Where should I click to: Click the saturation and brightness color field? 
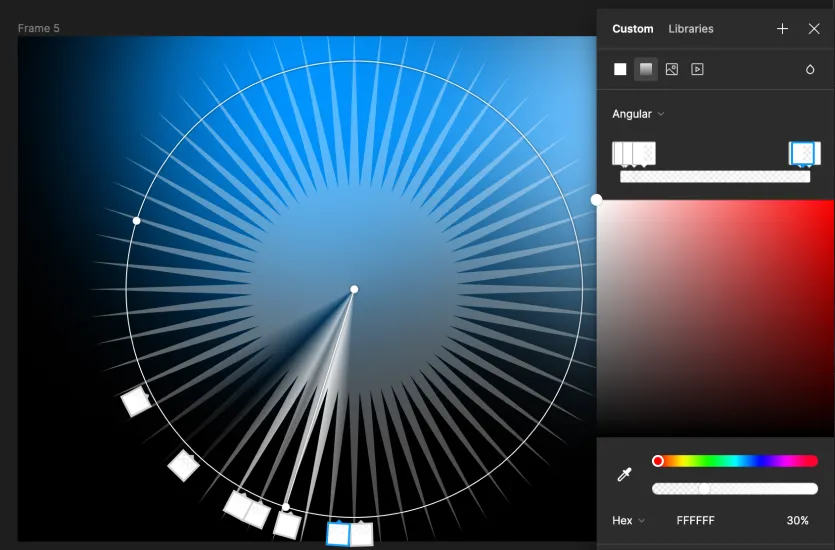(715, 318)
